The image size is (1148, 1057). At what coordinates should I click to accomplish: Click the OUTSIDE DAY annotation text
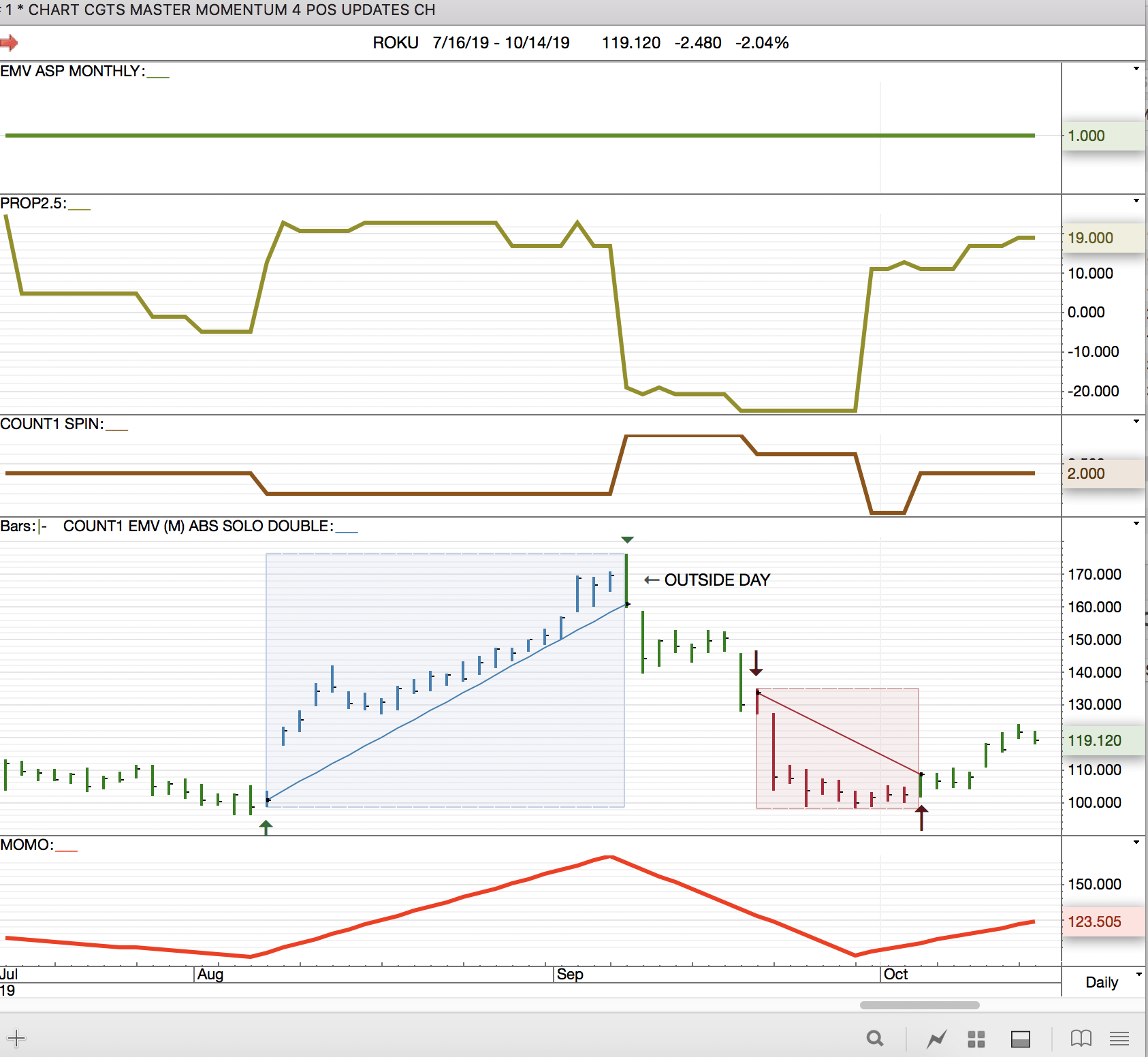(x=717, y=580)
